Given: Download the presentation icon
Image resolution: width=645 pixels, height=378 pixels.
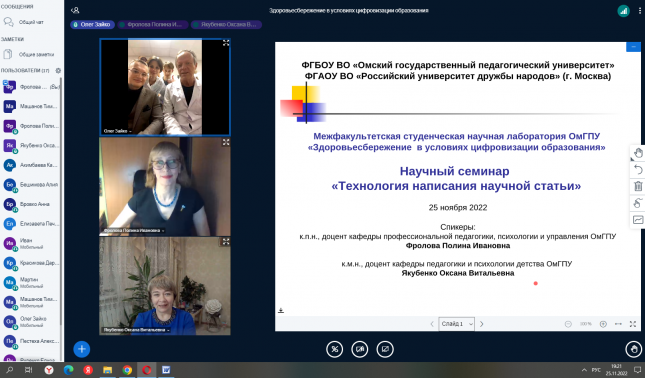Looking at the screenshot, I should [x=281, y=311].
